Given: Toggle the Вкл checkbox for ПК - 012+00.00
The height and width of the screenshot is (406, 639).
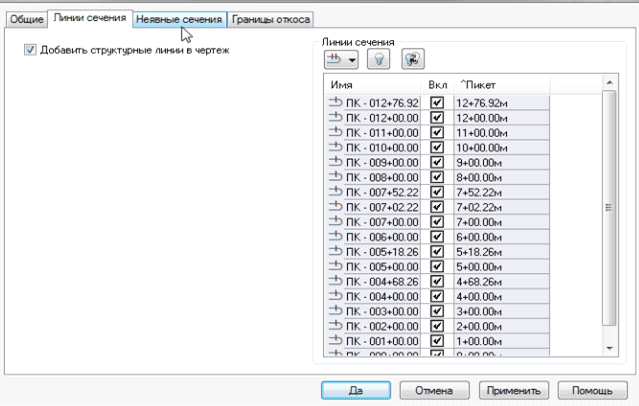Looking at the screenshot, I should click(x=436, y=116).
